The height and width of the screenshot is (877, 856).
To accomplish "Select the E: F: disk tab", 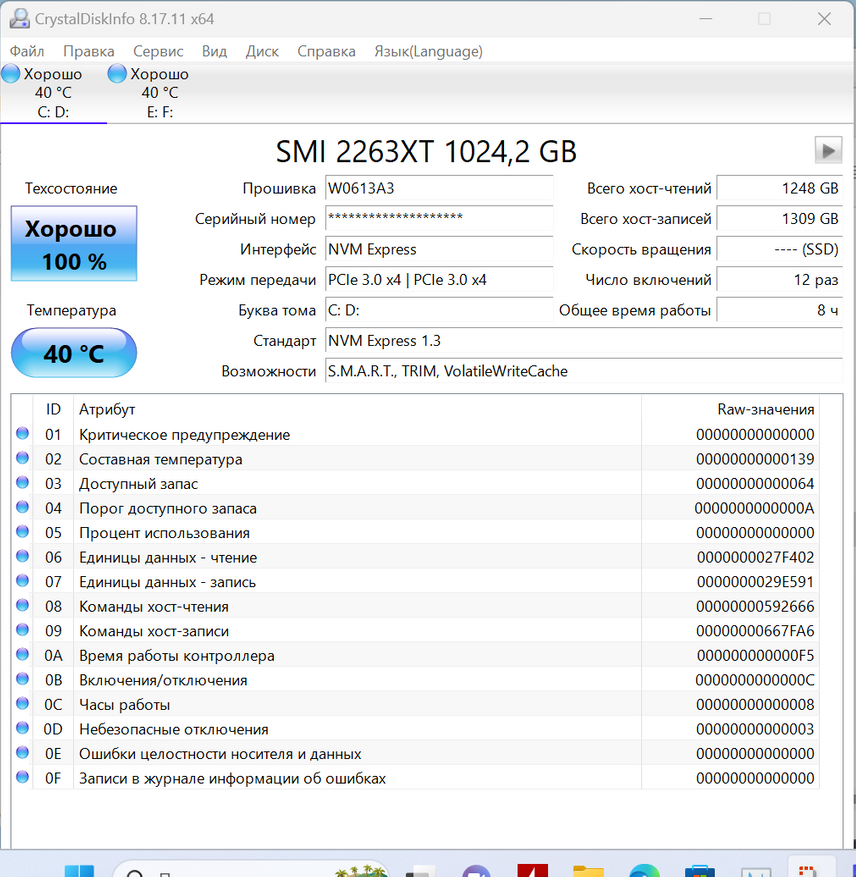I will click(160, 93).
